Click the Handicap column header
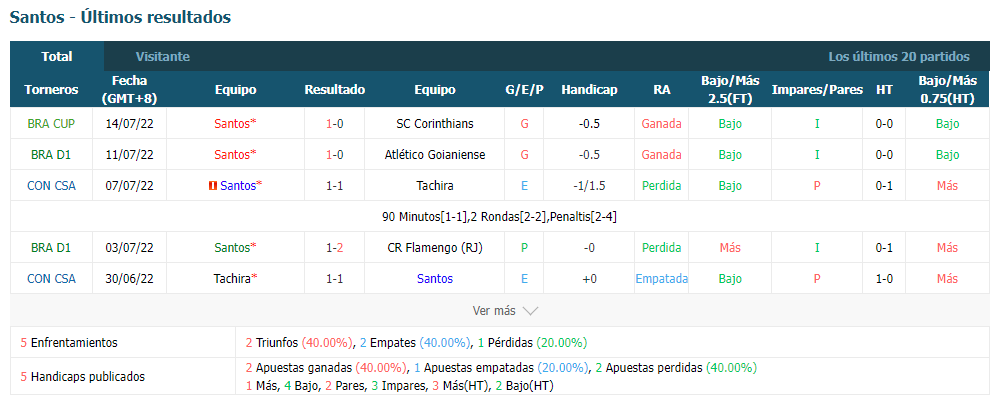Screen dimensions: 1002x404 589,89
